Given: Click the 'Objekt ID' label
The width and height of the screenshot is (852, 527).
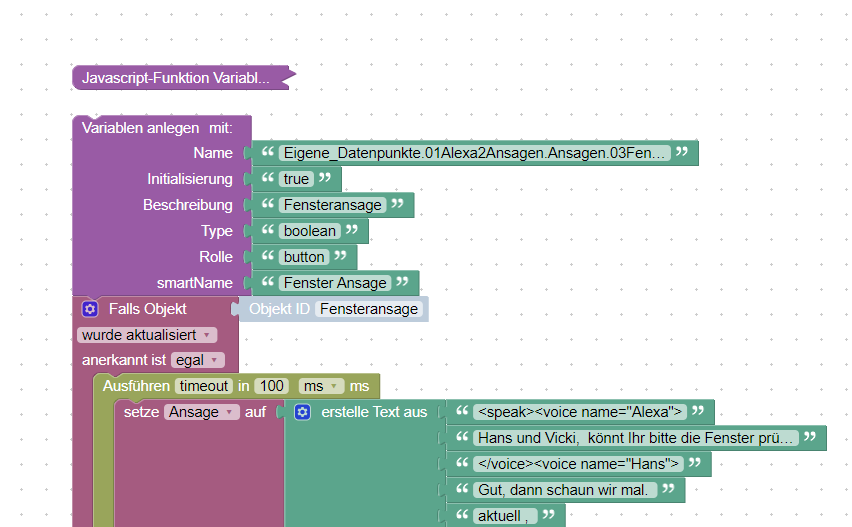Looking at the screenshot, I should pyautogui.click(x=279, y=309).
